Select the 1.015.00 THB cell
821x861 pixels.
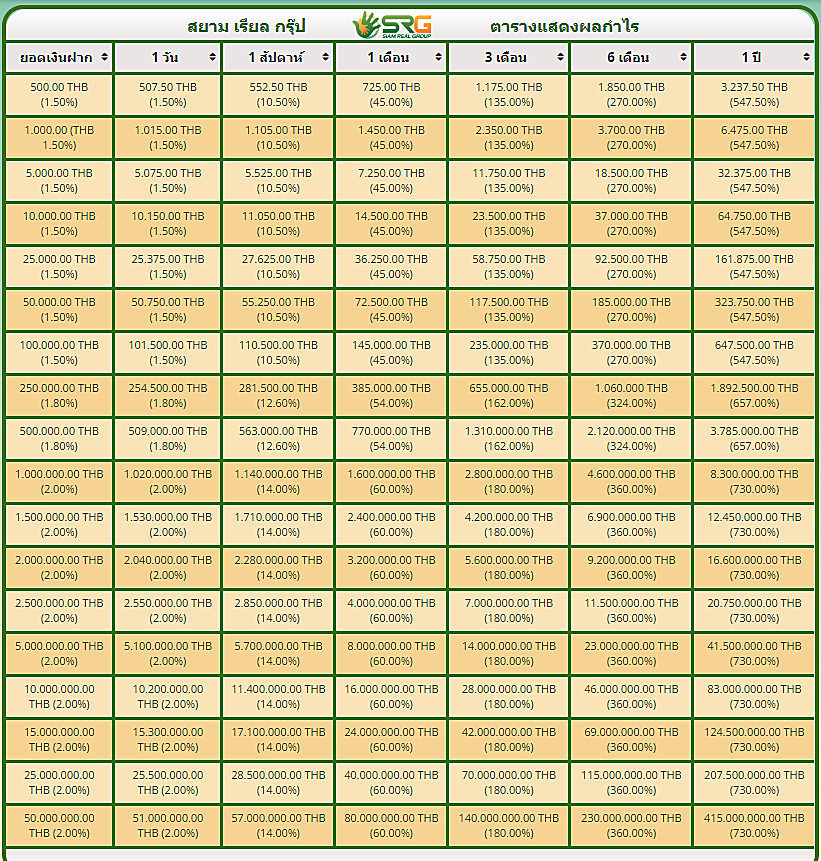(x=168, y=138)
